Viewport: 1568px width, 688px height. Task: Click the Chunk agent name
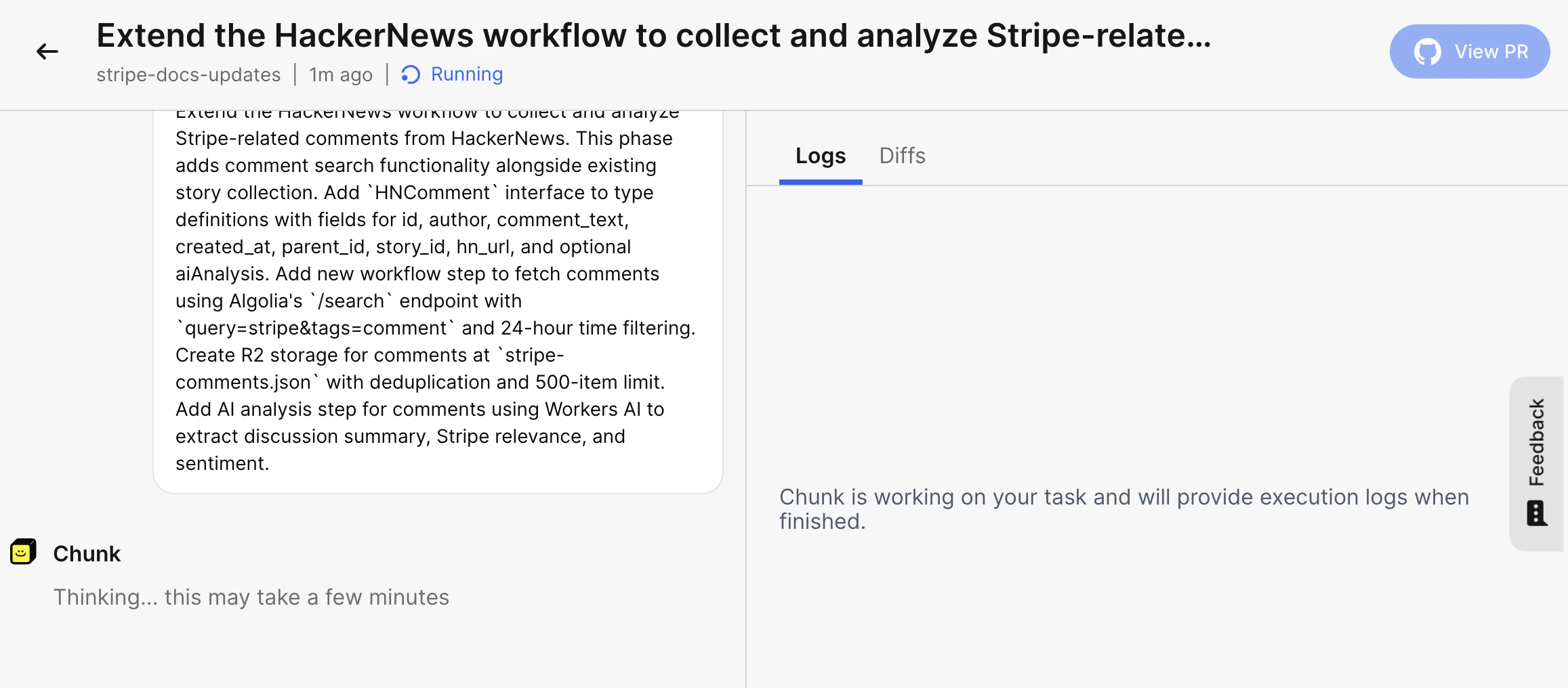87,554
